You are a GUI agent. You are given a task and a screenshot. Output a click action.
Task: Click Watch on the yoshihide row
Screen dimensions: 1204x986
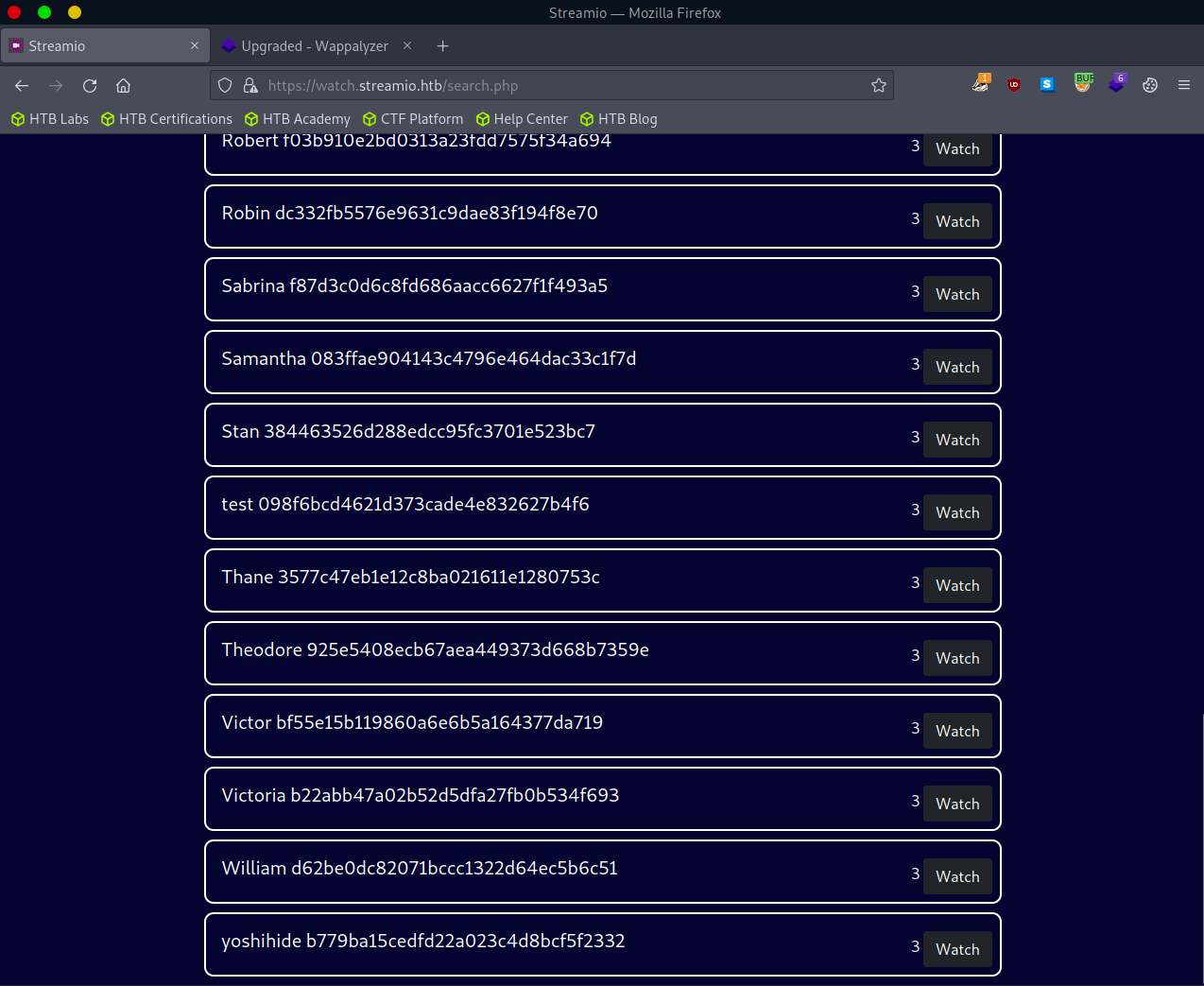957,949
